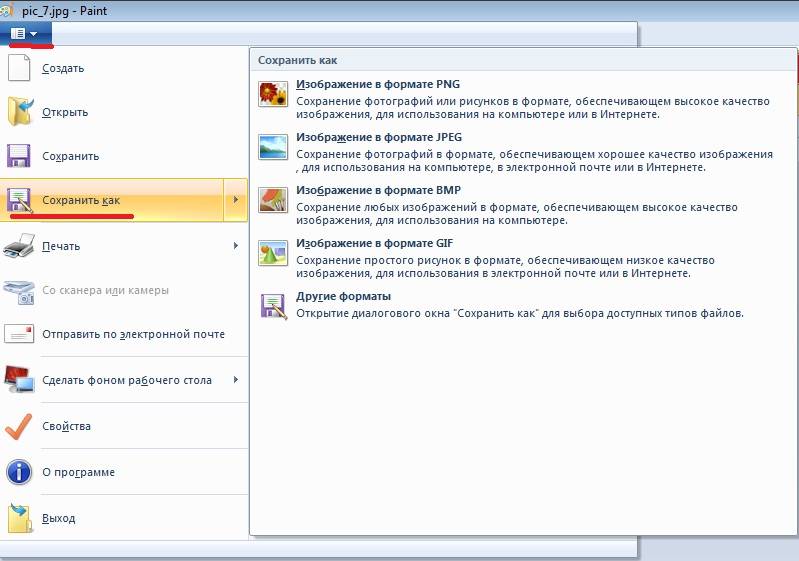Open the Paint file menu button

(25, 34)
